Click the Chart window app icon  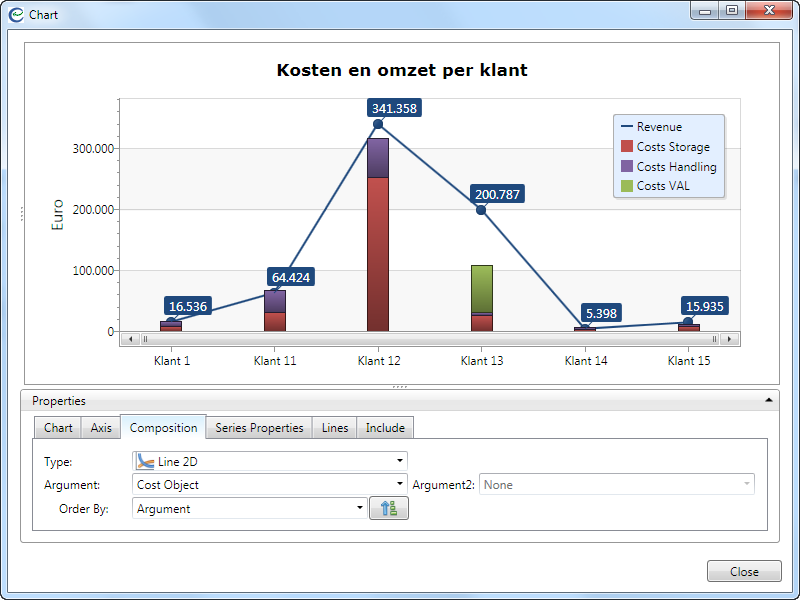point(16,15)
